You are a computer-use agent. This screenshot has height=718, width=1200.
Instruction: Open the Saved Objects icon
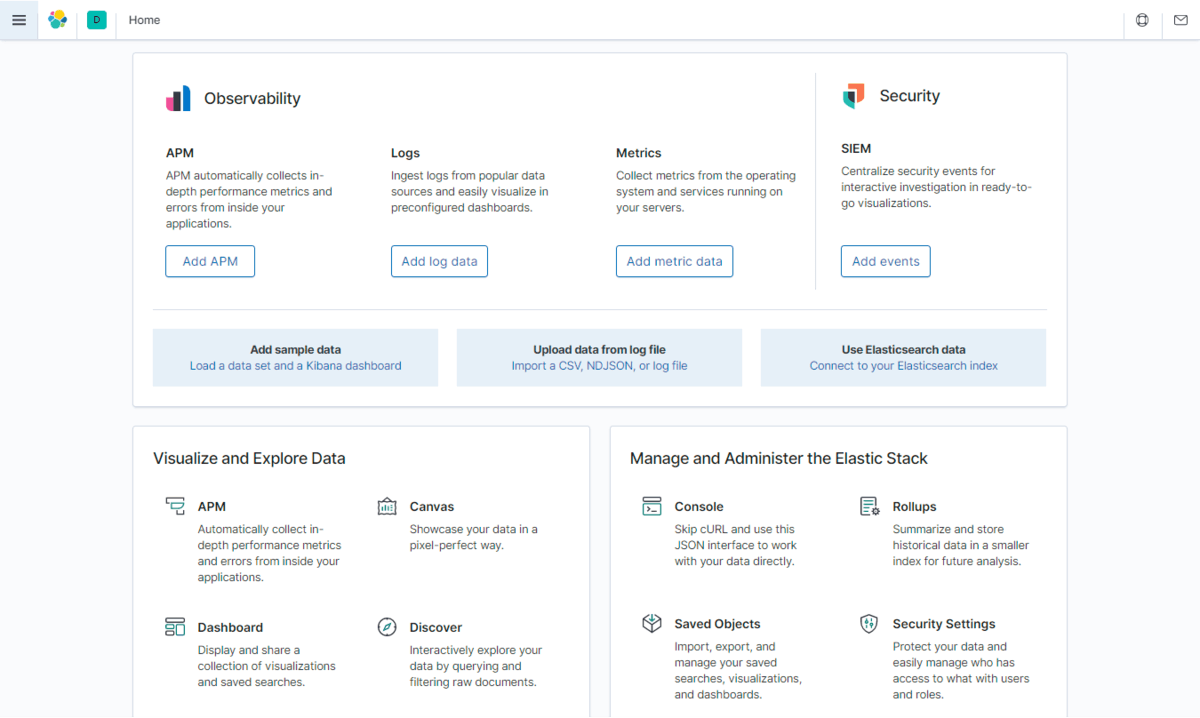[x=652, y=624]
